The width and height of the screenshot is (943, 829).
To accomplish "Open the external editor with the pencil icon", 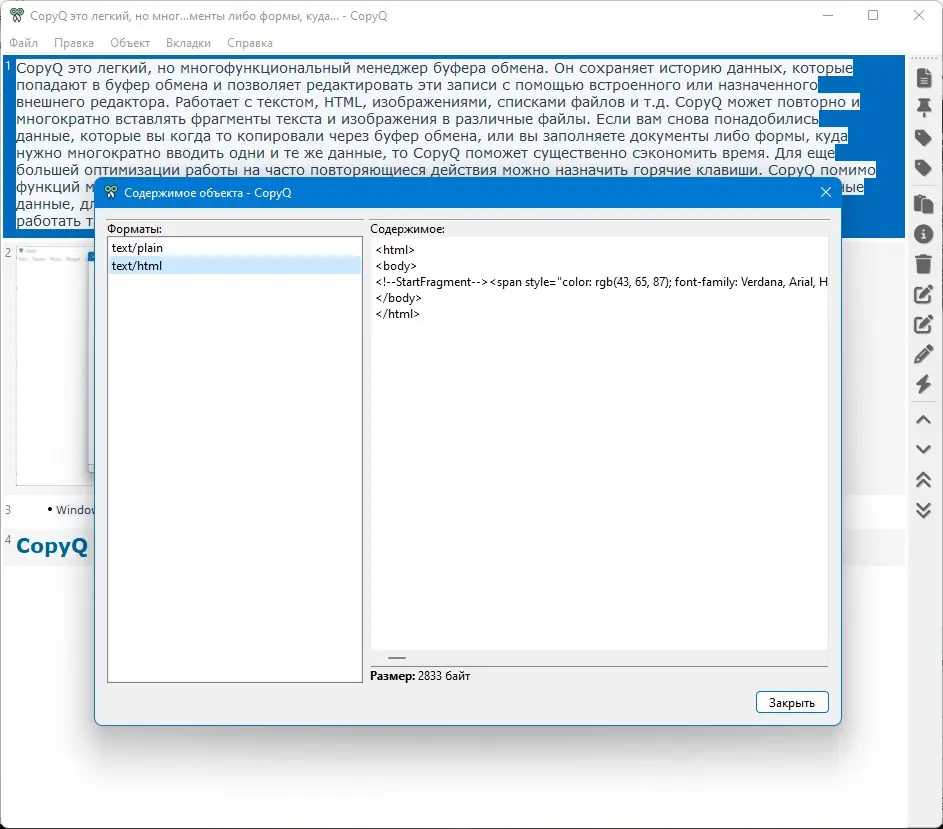I will click(924, 354).
